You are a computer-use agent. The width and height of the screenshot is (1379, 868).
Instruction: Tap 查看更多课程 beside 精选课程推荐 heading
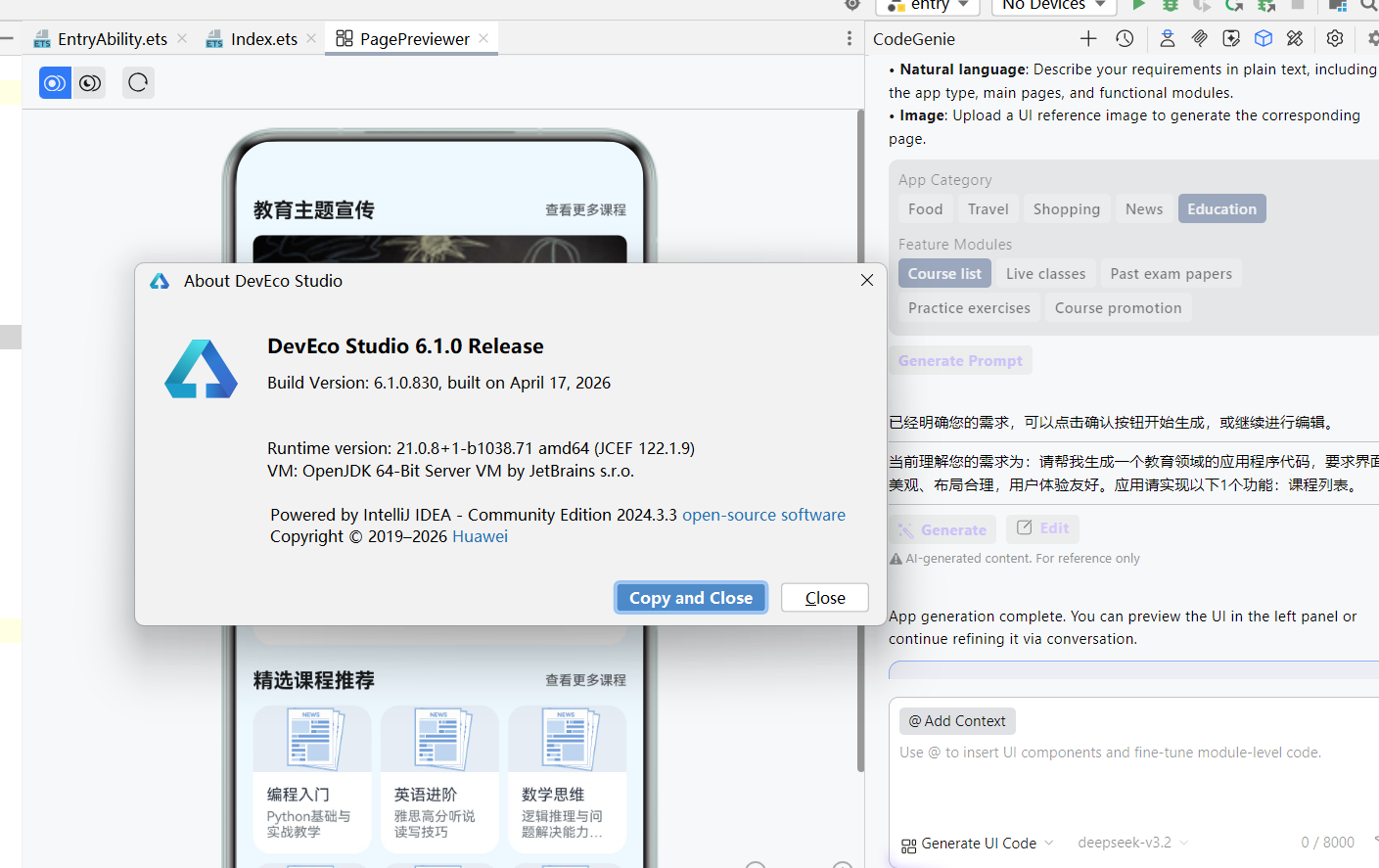pos(585,680)
